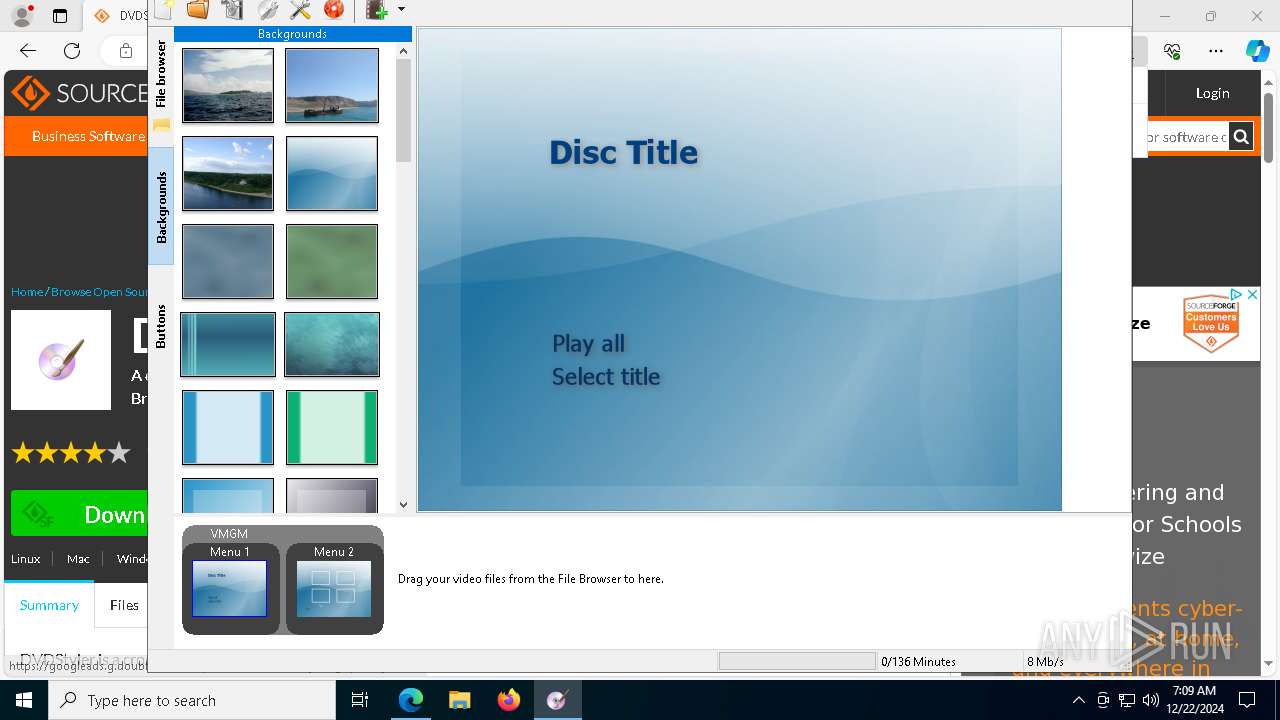Pick the turquoise textured background thumbnail

pos(332,344)
